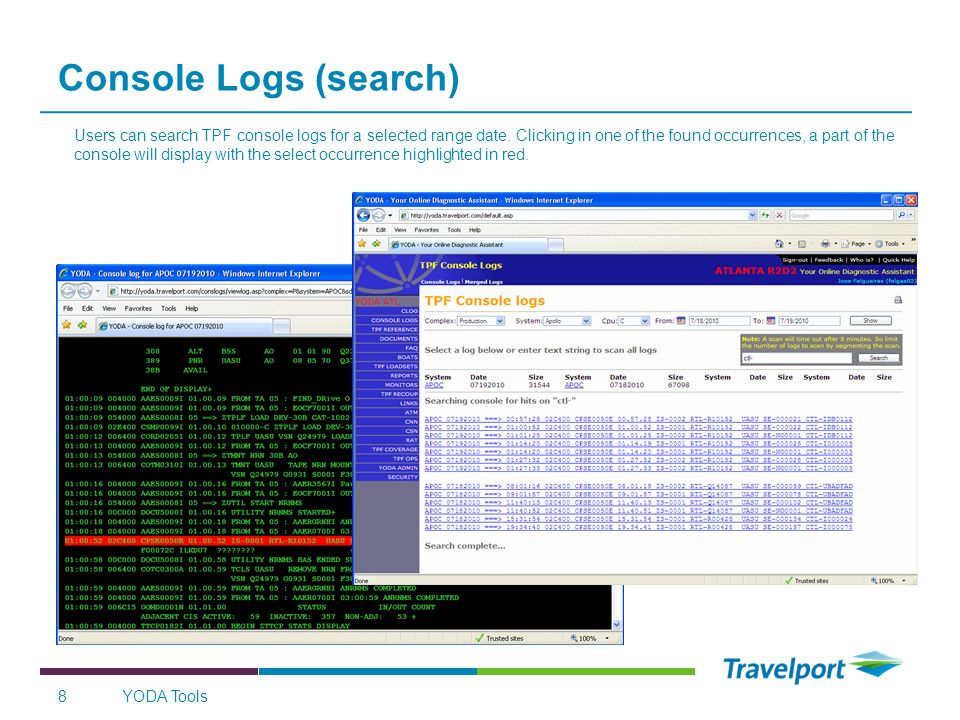960x720 pixels.
Task: Click the To date field showing 7/19/2010
Action: pos(809,320)
